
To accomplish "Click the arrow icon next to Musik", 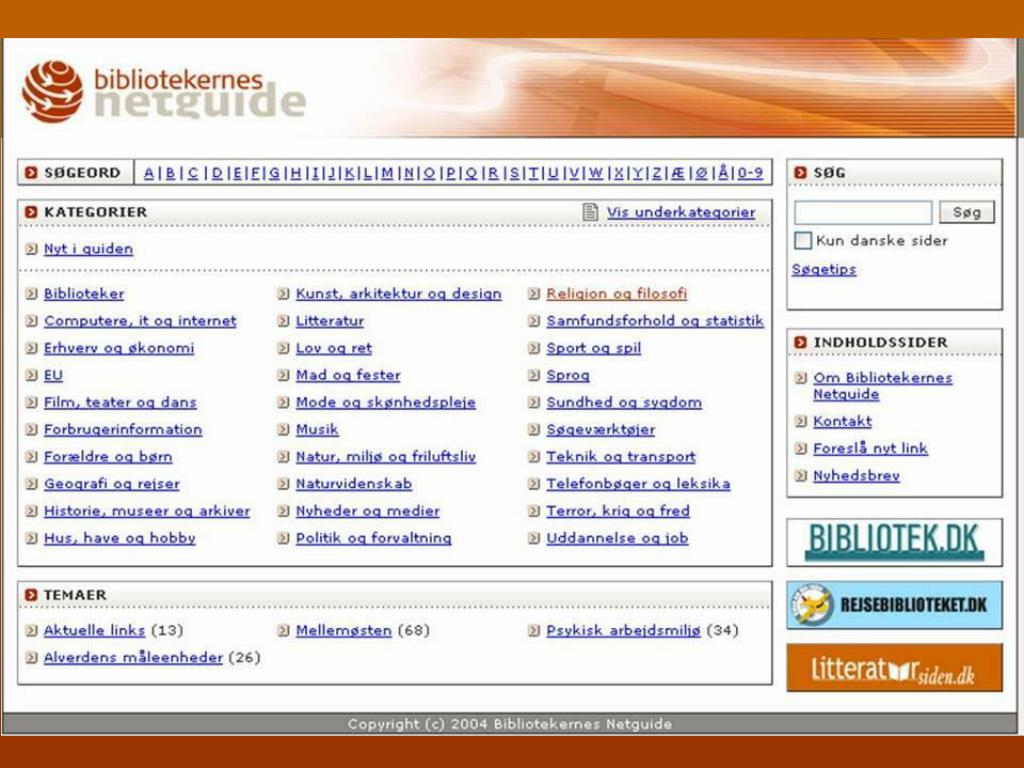I will (283, 430).
